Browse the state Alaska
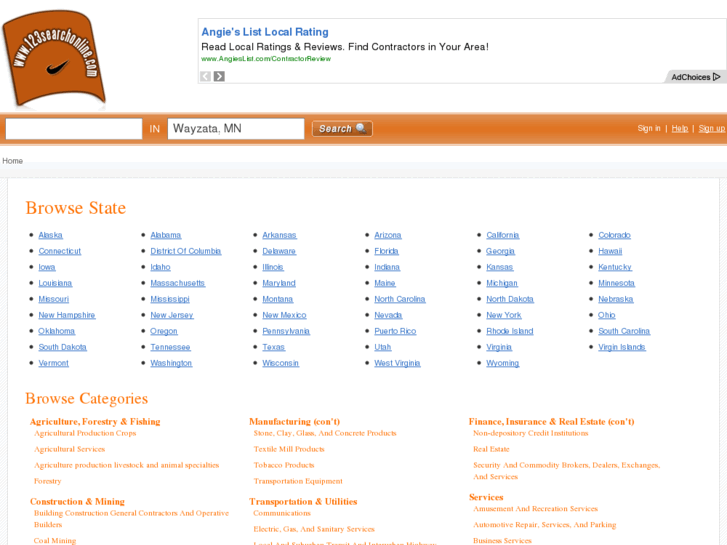The image size is (727, 545). 51,235
